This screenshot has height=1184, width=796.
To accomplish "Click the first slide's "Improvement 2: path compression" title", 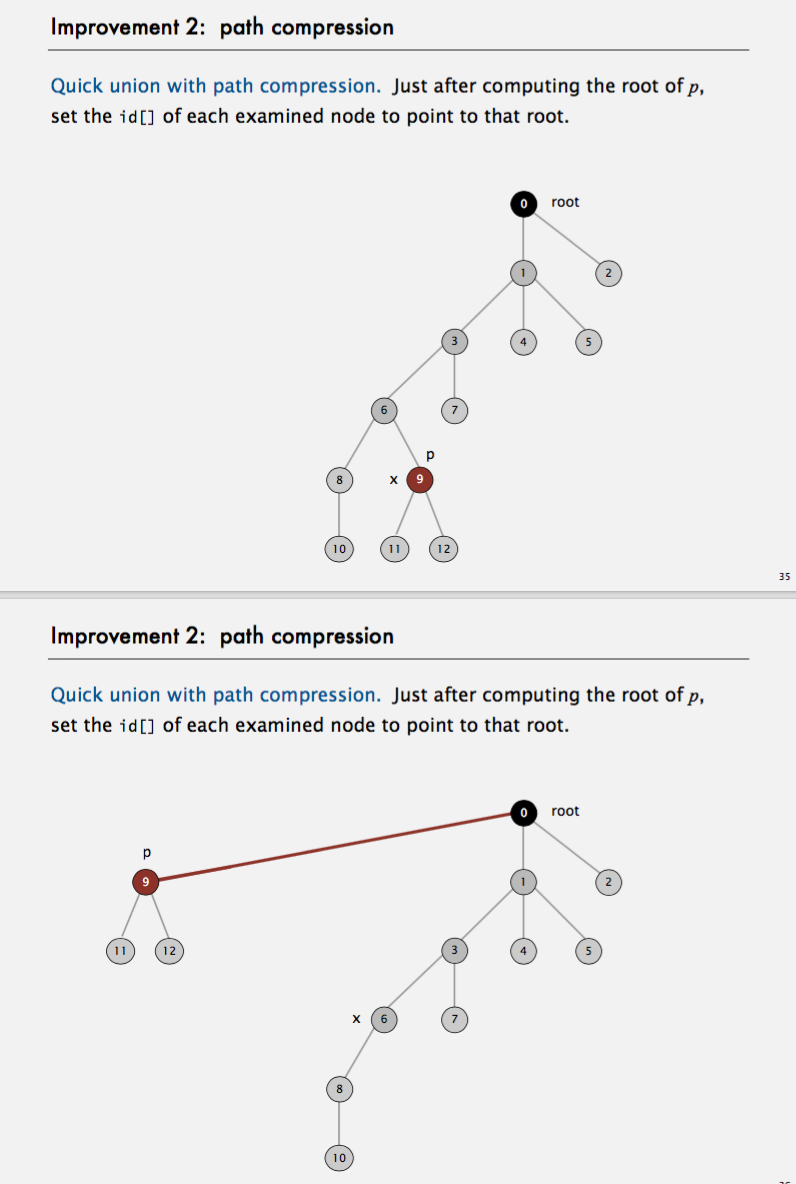I will [222, 27].
